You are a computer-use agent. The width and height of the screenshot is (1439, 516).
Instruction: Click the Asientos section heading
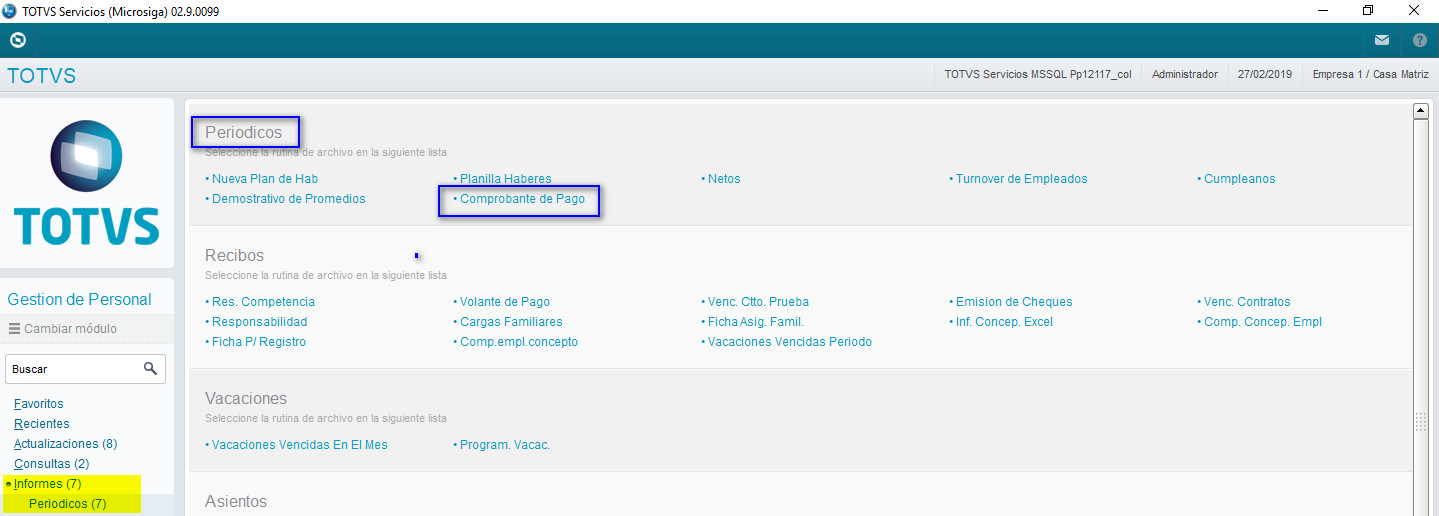[236, 501]
